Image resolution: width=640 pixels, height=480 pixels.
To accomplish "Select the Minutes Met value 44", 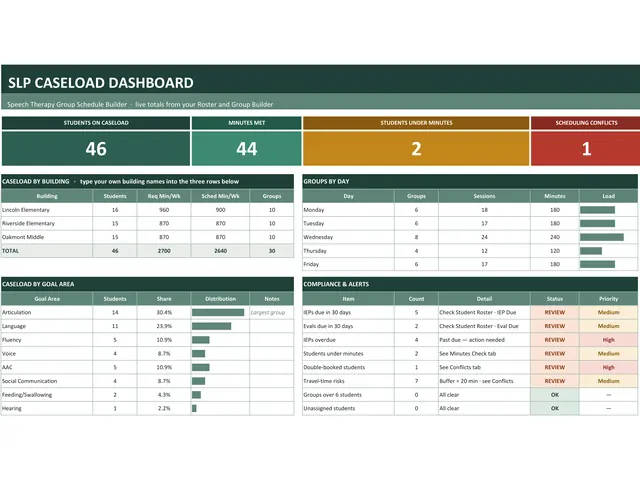I will [x=247, y=149].
